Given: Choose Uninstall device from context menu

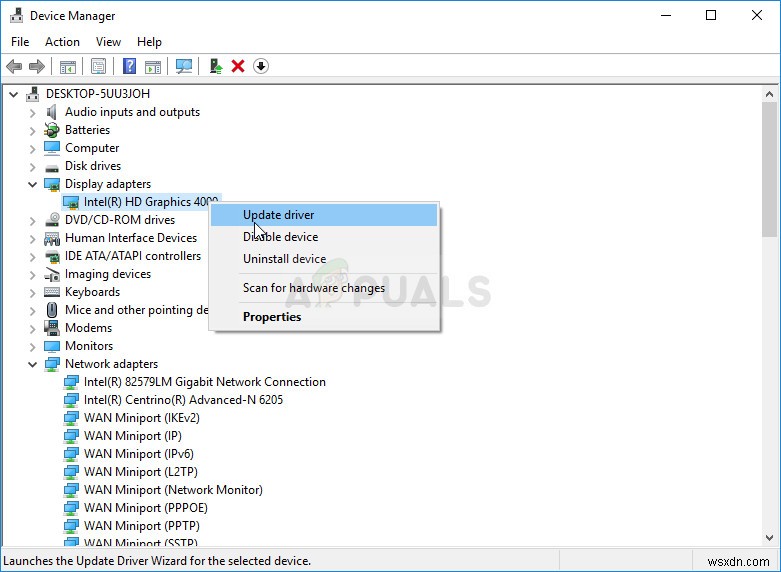Looking at the screenshot, I should (324, 259).
